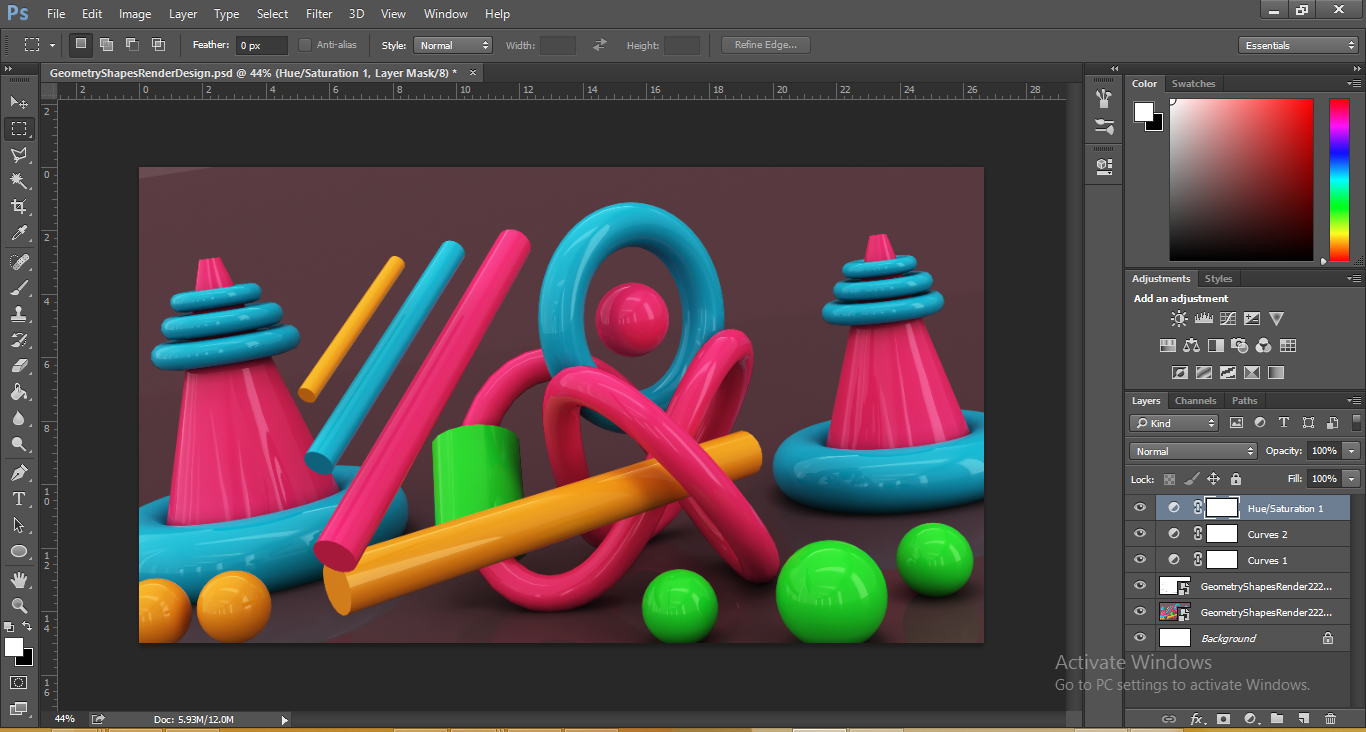Image resolution: width=1366 pixels, height=732 pixels.
Task: Open the Style dropdown set to Normal
Action: tap(452, 45)
